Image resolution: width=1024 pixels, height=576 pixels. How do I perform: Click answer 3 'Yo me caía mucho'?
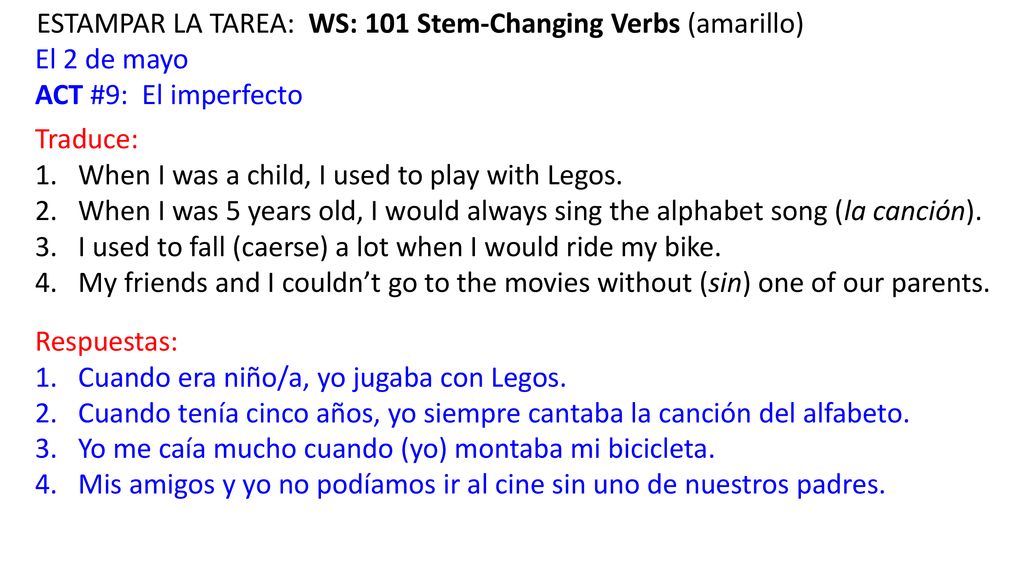coord(396,449)
